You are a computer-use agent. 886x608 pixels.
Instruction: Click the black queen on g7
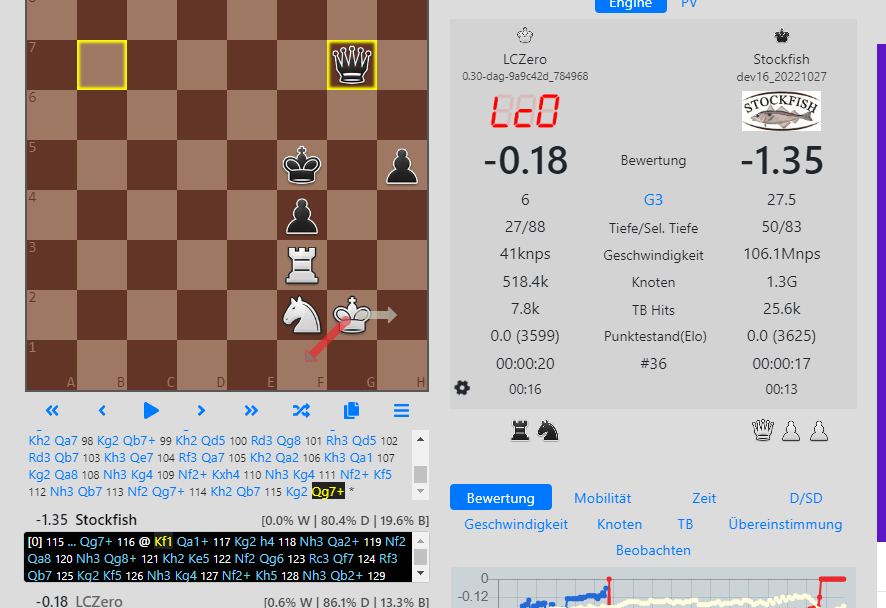click(x=351, y=65)
